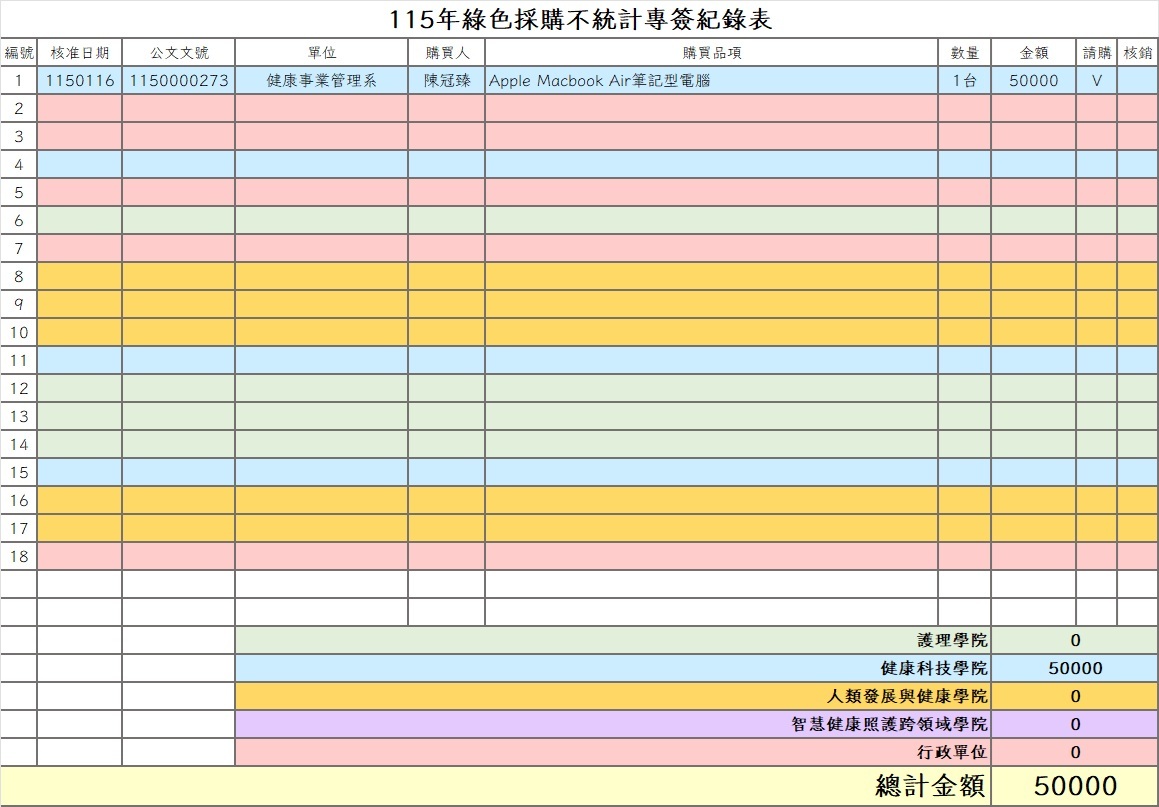Image resolution: width=1159 pixels, height=807 pixels.
Task: Click the '核銷' header cell
Action: [1137, 52]
